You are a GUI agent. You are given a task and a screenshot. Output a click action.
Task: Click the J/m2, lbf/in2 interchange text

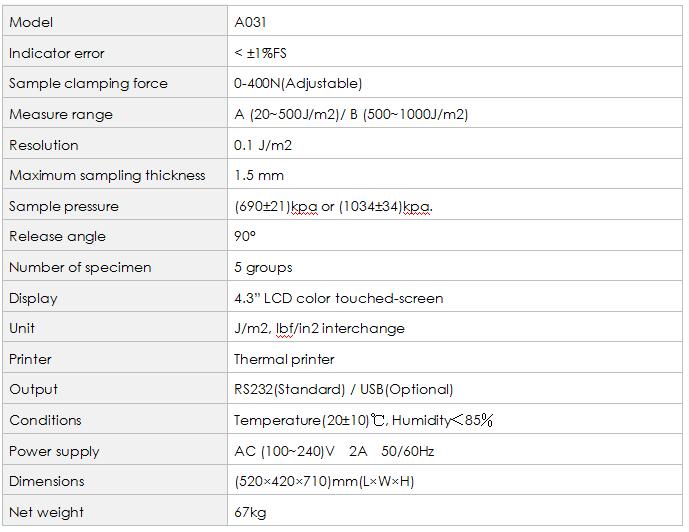(319, 328)
